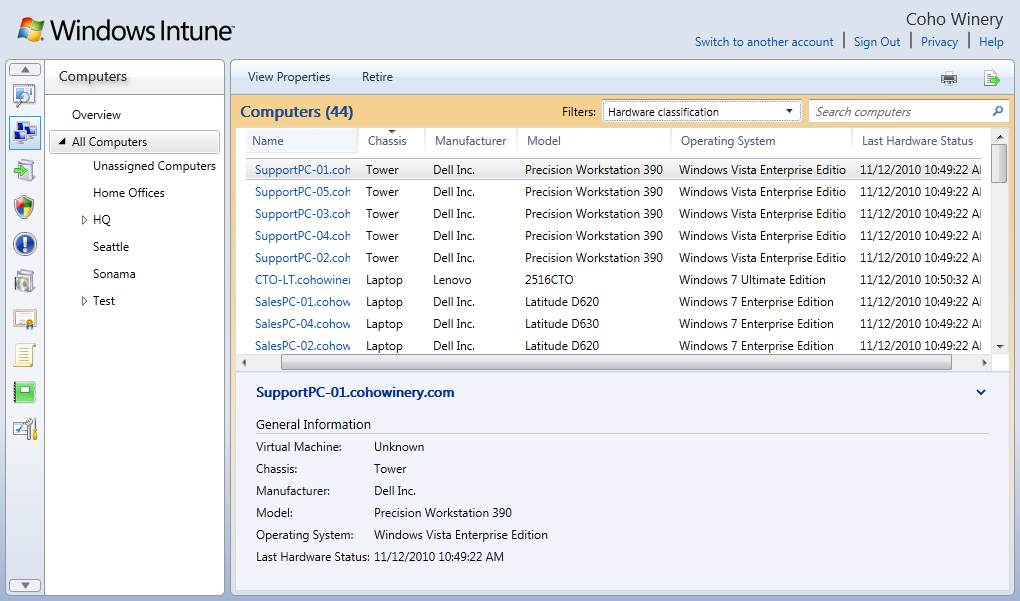Sort by the Chassis column header

coord(392,140)
